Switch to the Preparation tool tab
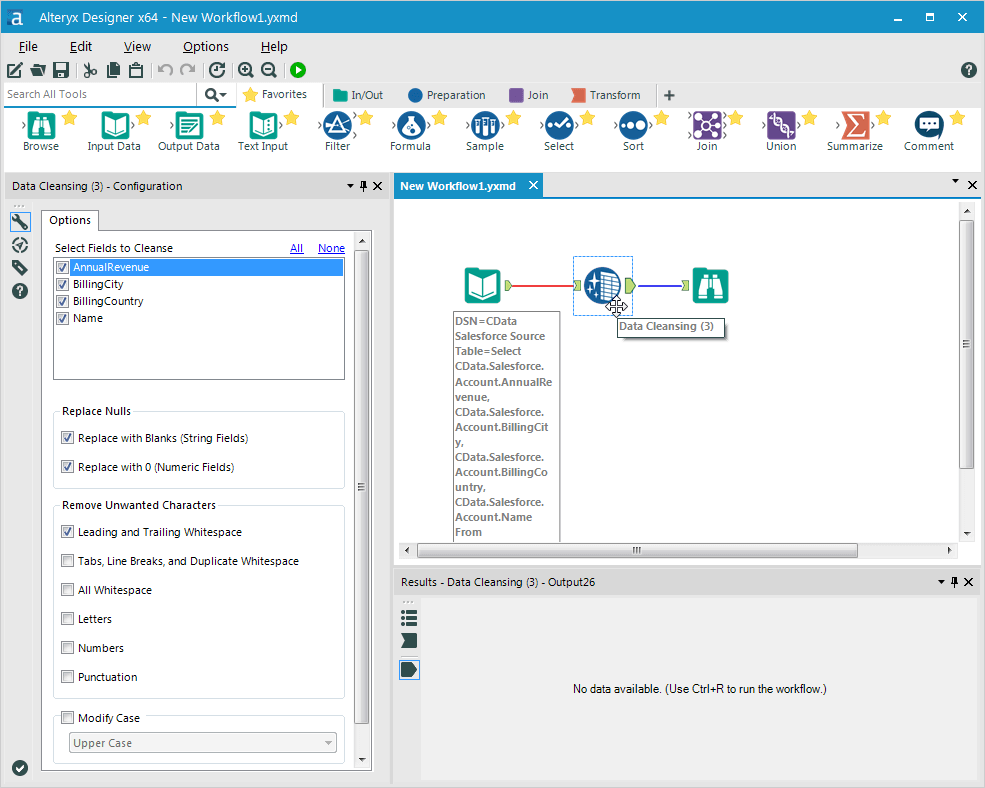Viewport: 985px width, 788px height. pyautogui.click(x=446, y=95)
